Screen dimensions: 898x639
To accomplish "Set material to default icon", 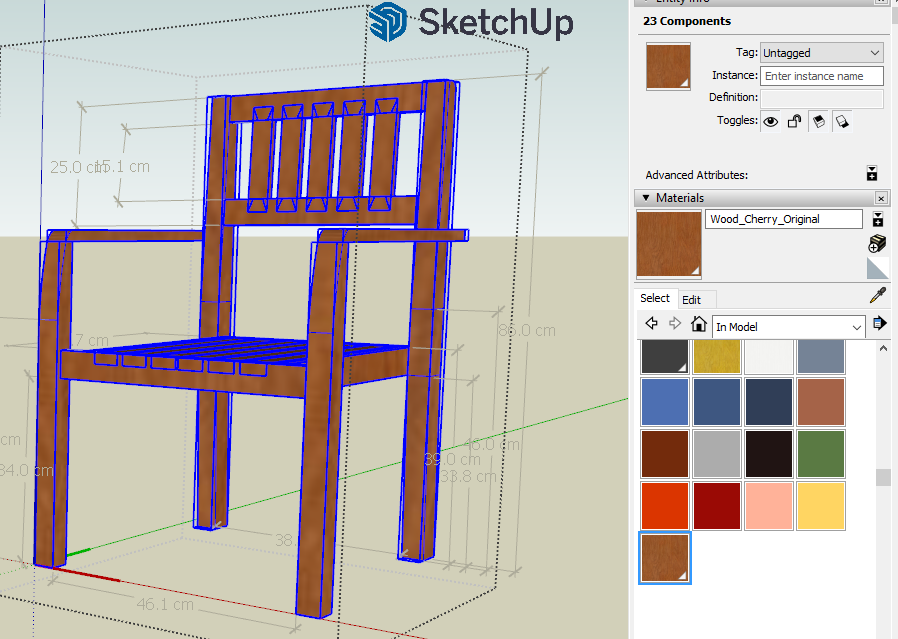I will coord(877,268).
